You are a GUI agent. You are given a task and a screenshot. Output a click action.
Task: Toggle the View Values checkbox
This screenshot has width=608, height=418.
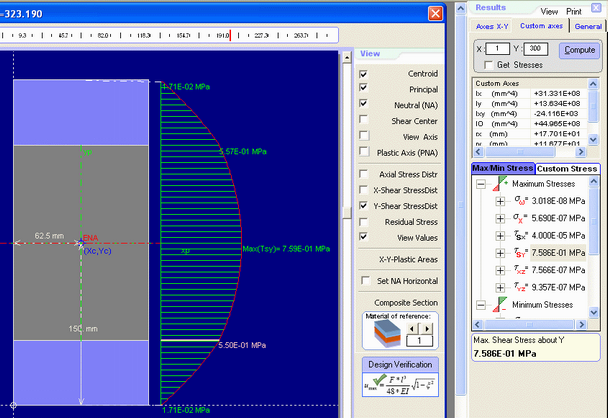click(363, 237)
